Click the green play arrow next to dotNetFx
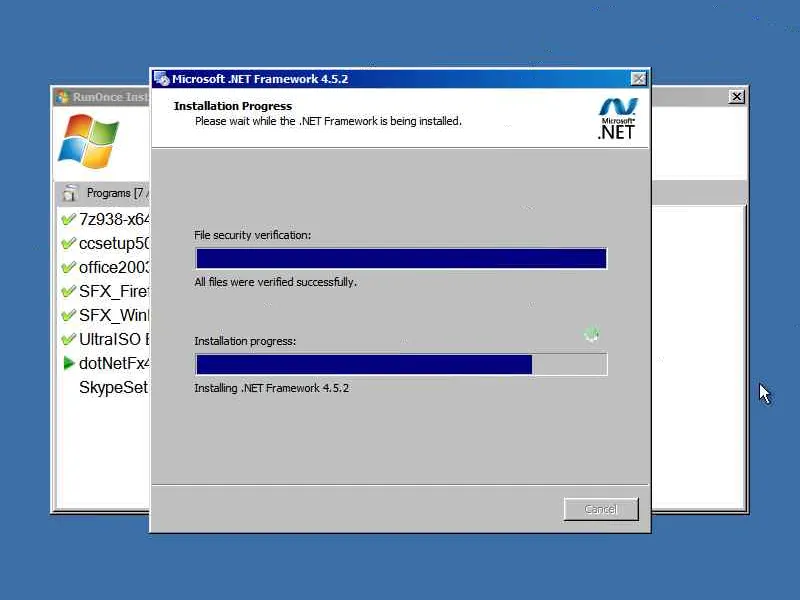This screenshot has width=800, height=600. 68,363
